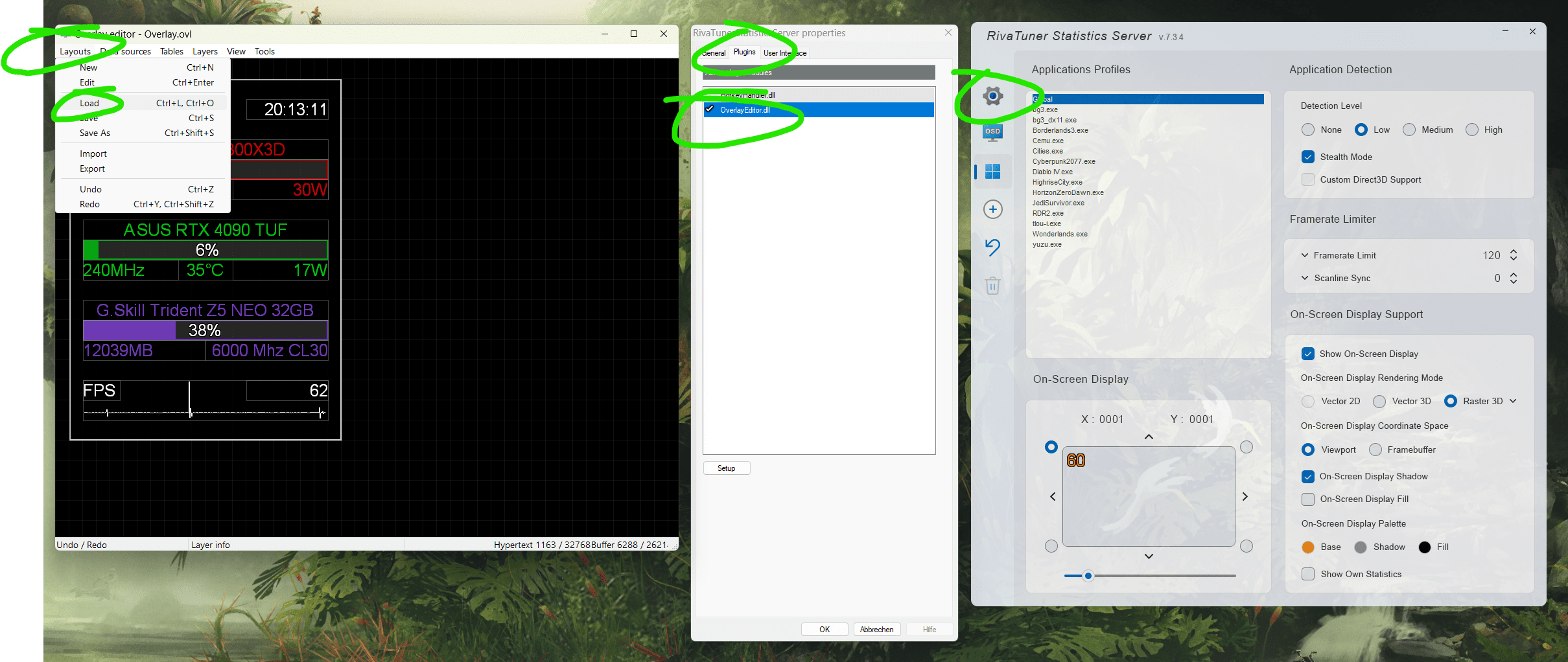This screenshot has width=1568, height=662.
Task: Select Borderlands3.exe in application profiles
Action: tap(1060, 130)
